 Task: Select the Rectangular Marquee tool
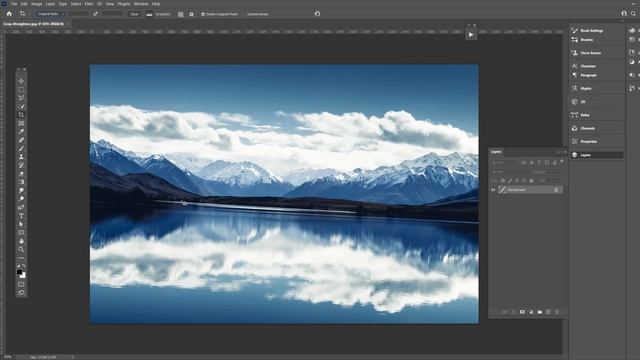click(21, 89)
